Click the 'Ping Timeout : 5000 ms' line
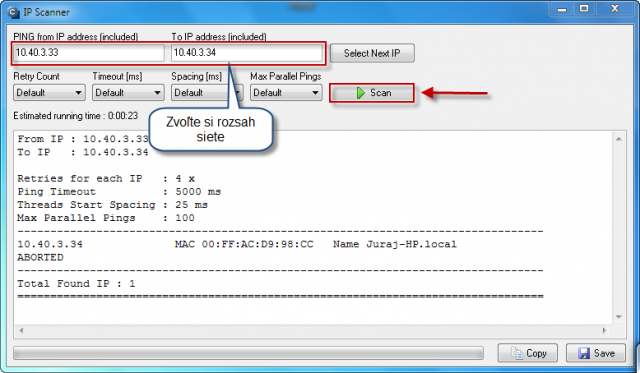 click(119, 192)
